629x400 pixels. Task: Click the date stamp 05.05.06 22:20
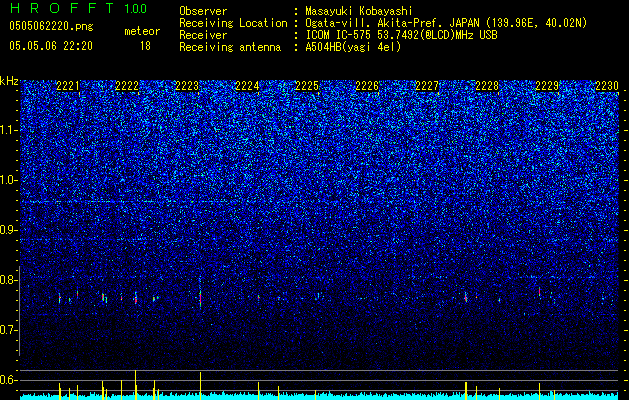(51, 46)
